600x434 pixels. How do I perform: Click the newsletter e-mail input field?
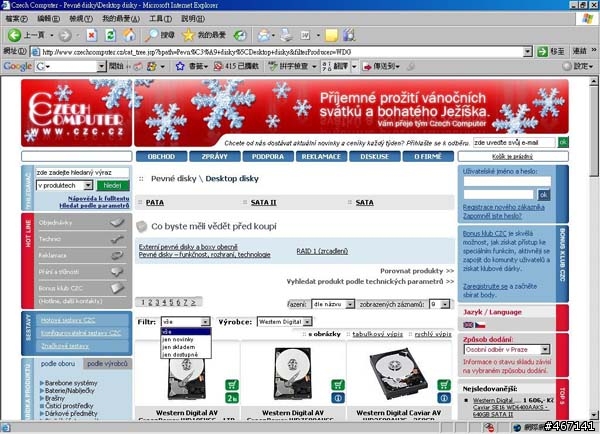[514, 142]
